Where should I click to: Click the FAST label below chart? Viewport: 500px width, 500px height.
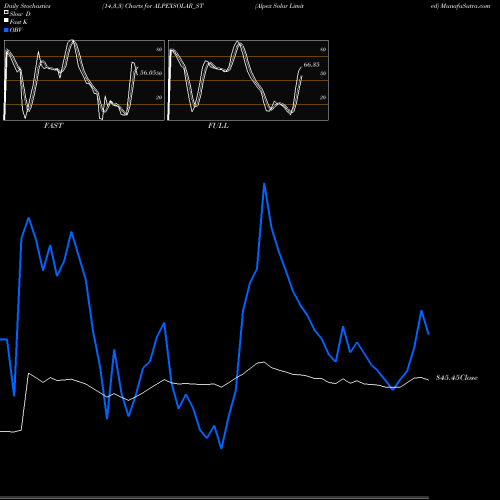[x=53, y=126]
